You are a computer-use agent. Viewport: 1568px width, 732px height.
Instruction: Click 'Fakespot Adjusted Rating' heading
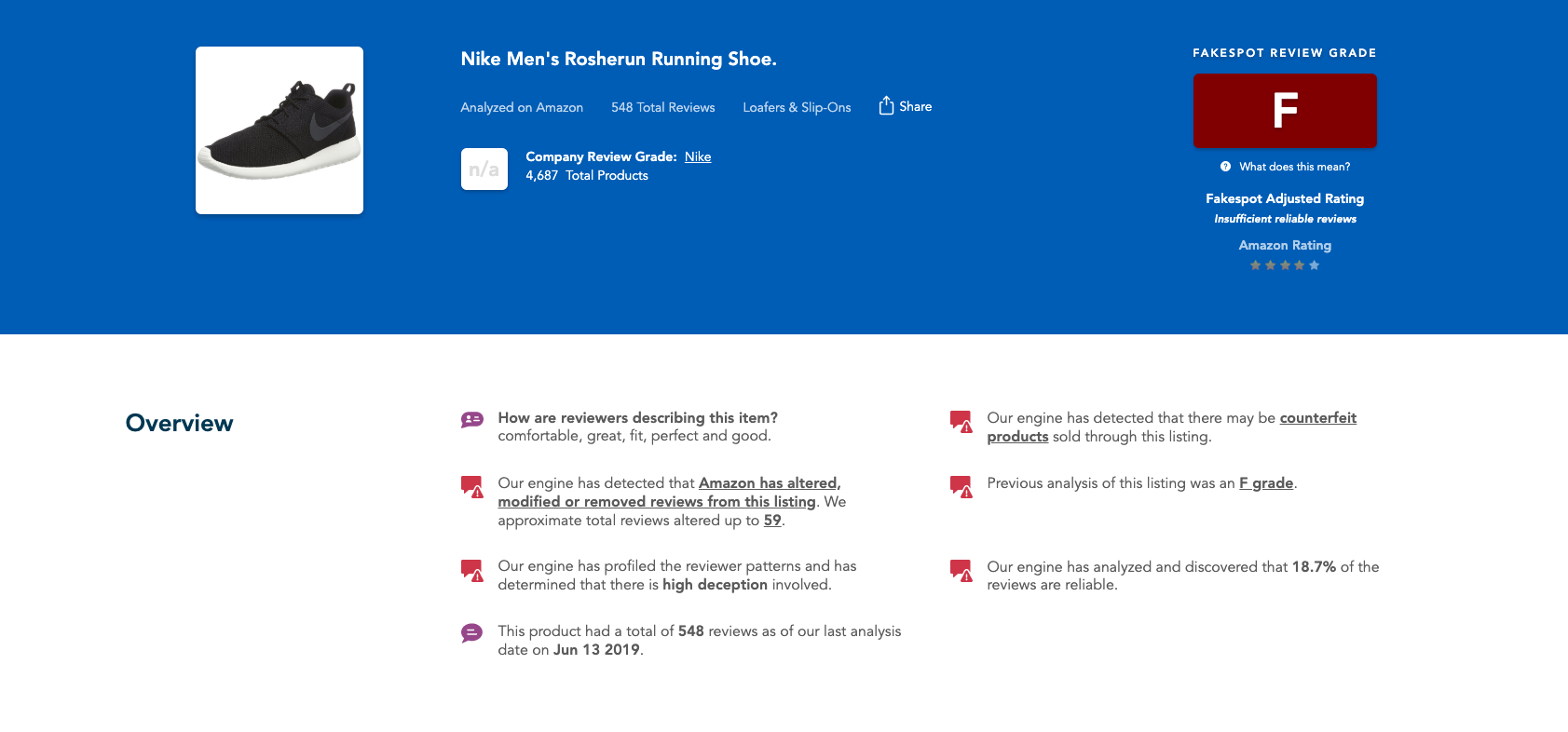click(x=1285, y=198)
